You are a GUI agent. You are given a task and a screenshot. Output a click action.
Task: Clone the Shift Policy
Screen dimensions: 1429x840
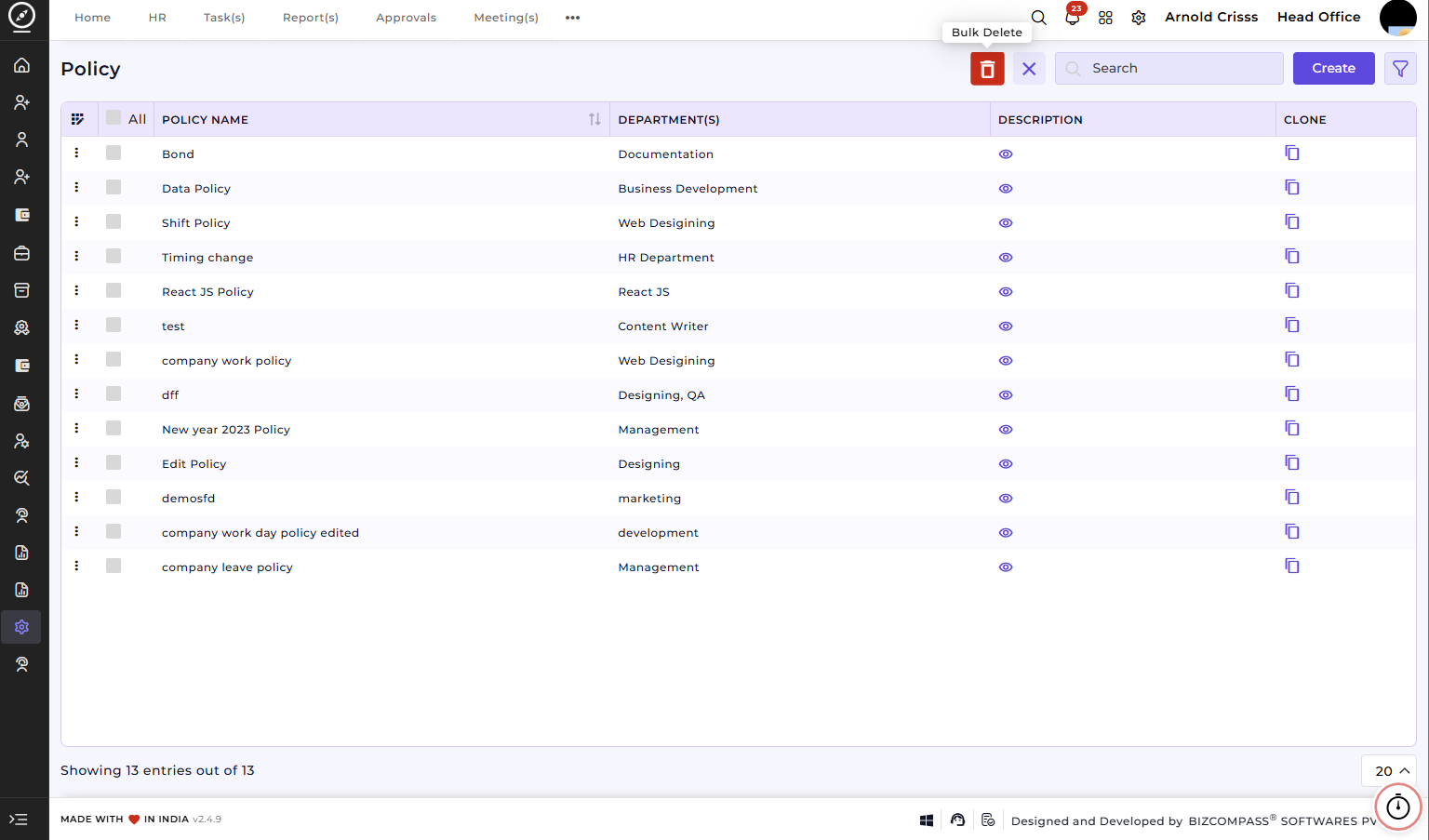(x=1292, y=221)
